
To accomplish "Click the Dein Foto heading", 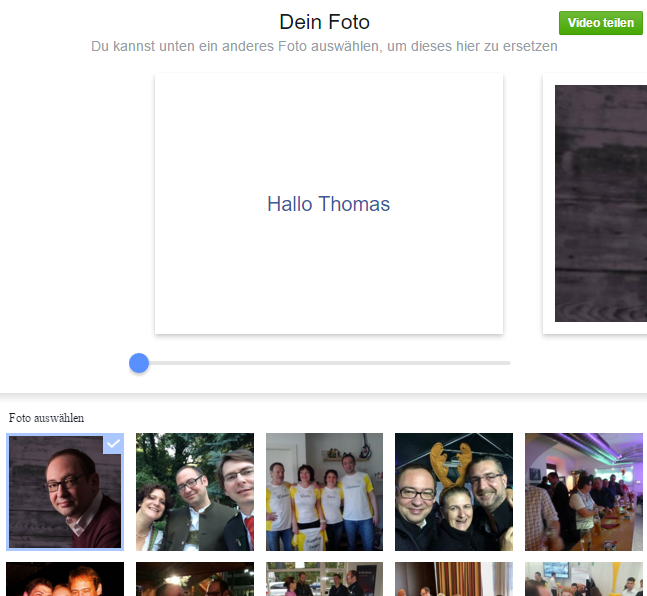I will (324, 22).
